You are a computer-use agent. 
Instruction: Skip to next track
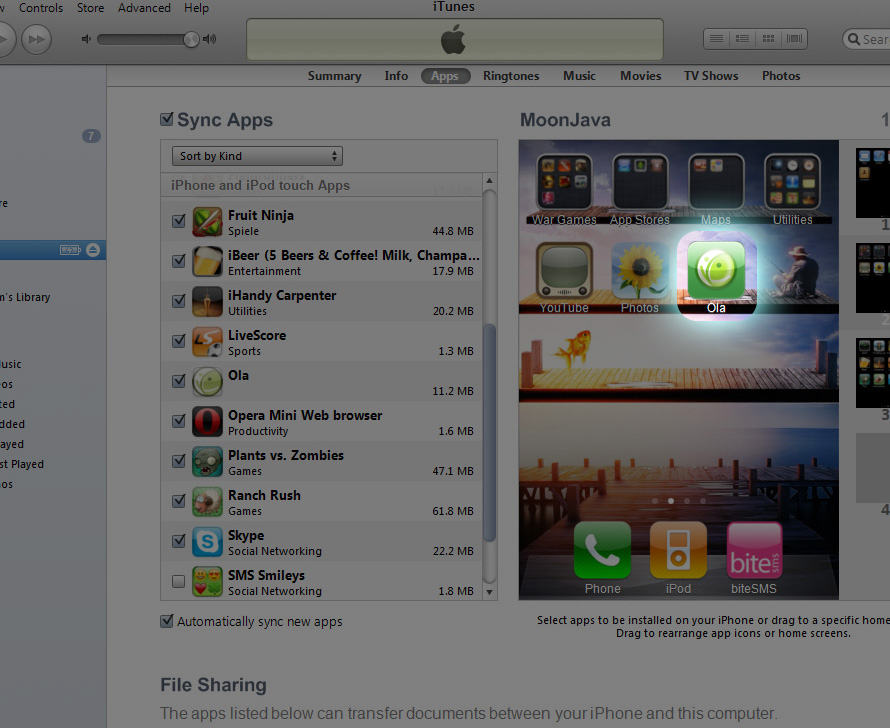36,39
